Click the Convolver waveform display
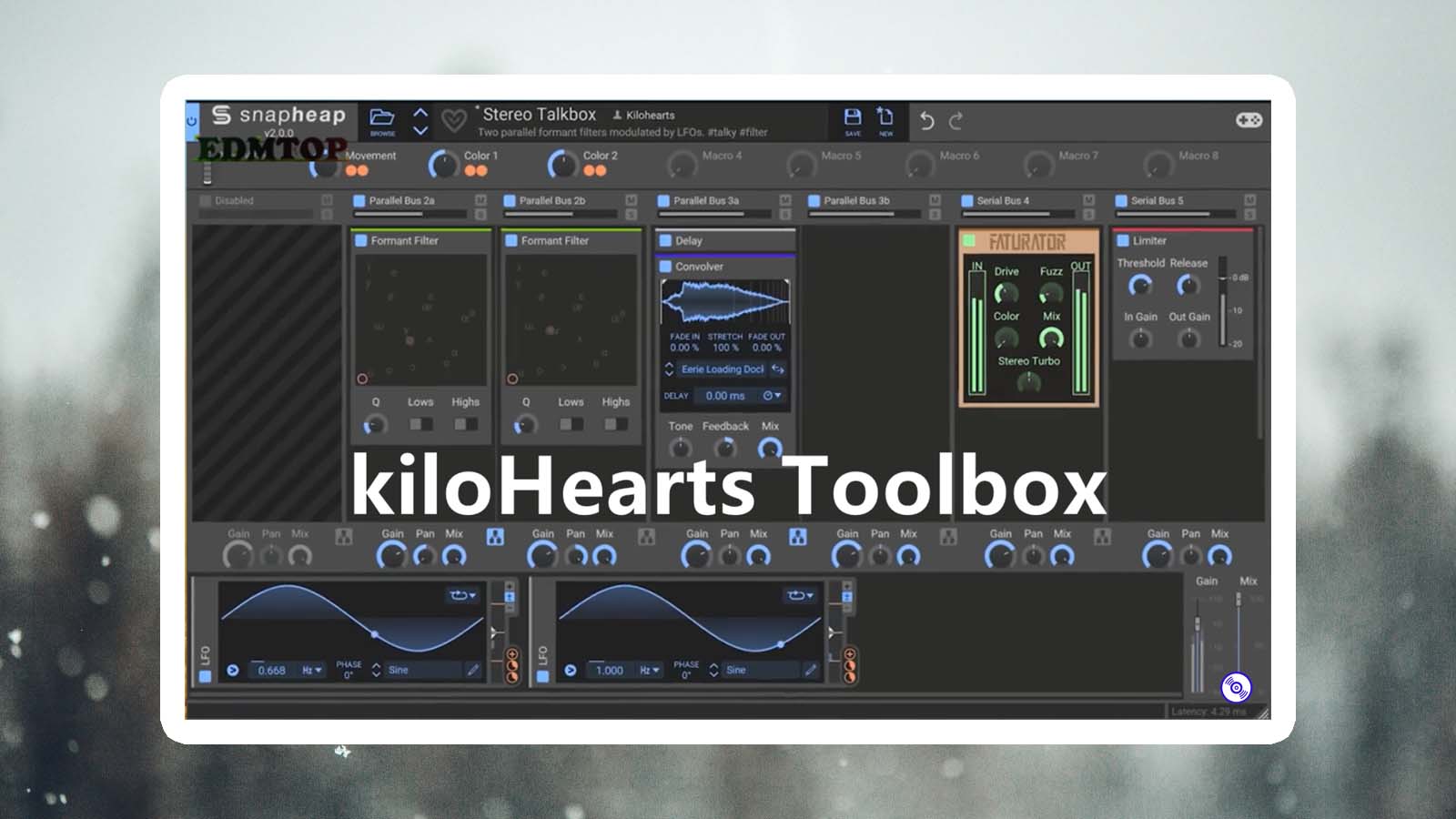Viewport: 1456px width, 819px height. coord(725,302)
